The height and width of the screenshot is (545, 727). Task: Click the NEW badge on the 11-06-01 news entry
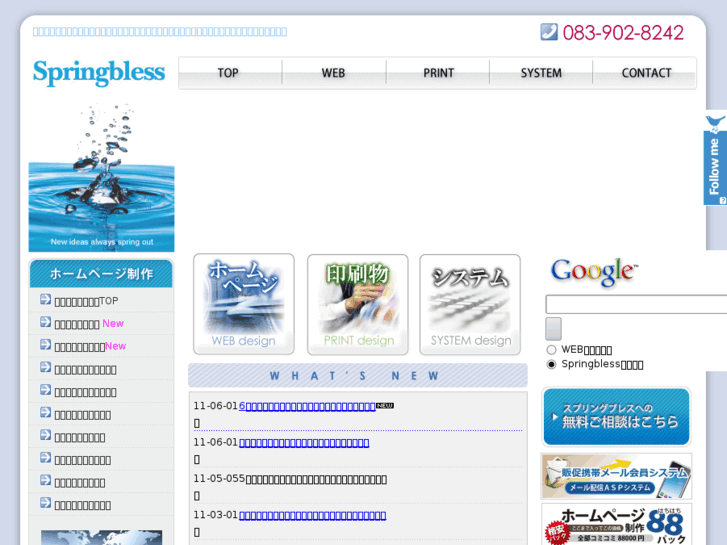(x=385, y=406)
